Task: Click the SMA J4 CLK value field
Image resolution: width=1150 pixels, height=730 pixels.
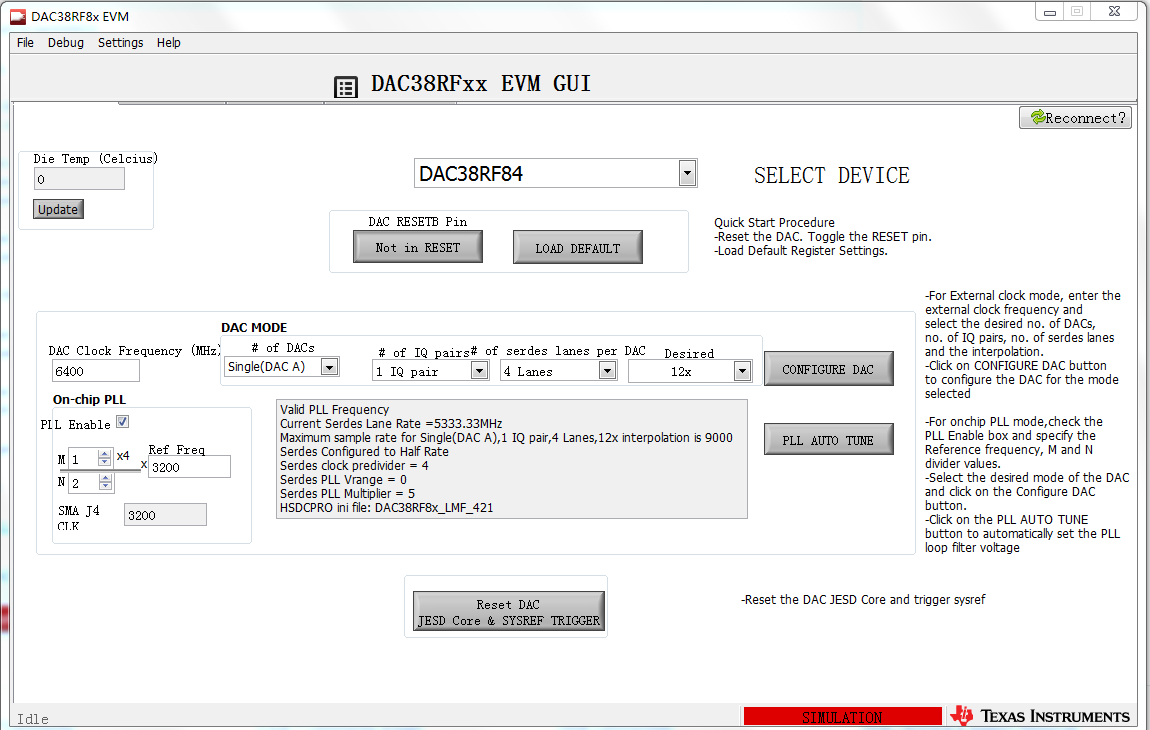Action: (x=165, y=514)
